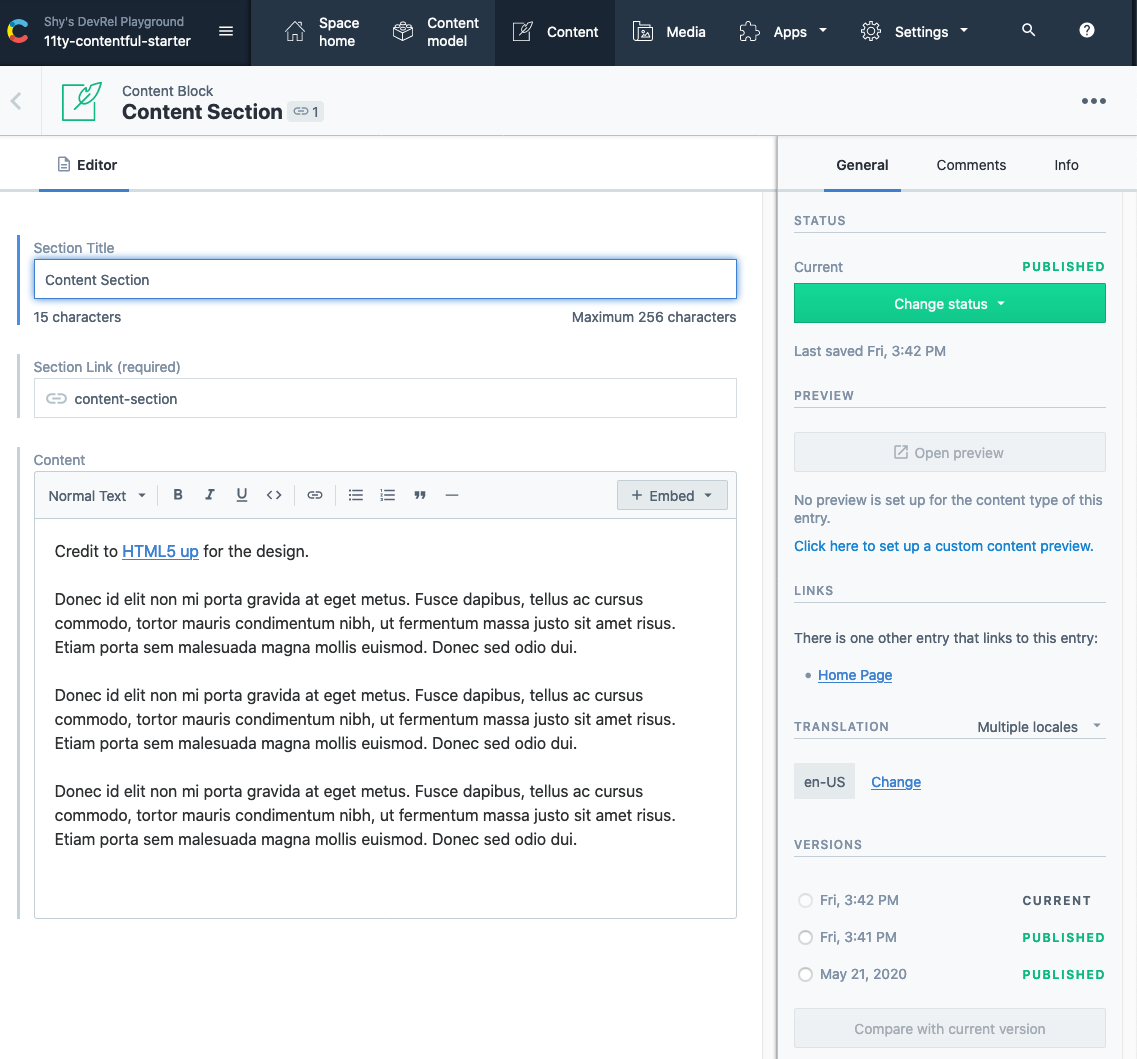This screenshot has width=1137, height=1059.
Task: Switch to the General tab
Action: click(862, 165)
